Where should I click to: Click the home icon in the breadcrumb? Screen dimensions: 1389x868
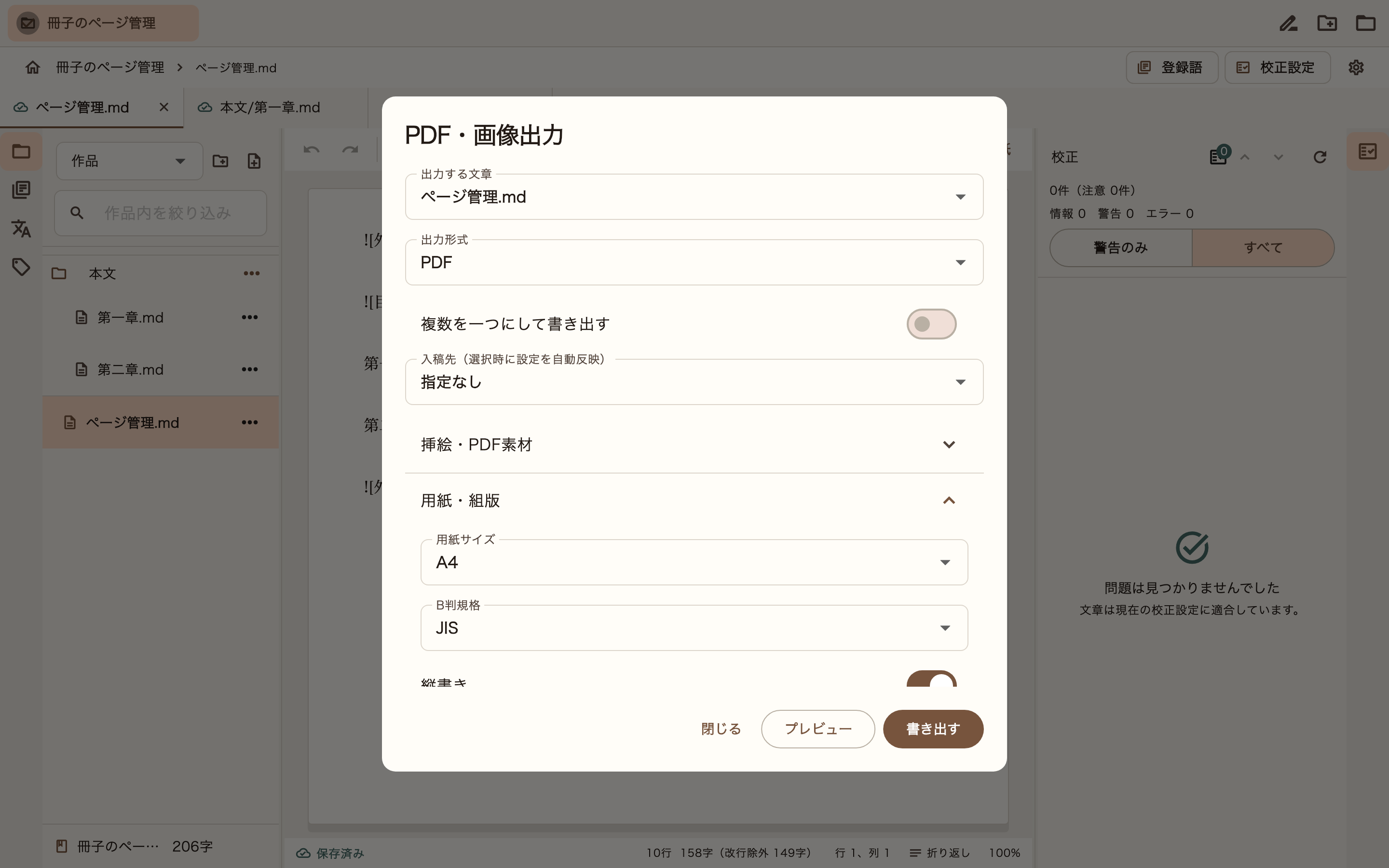(33, 67)
